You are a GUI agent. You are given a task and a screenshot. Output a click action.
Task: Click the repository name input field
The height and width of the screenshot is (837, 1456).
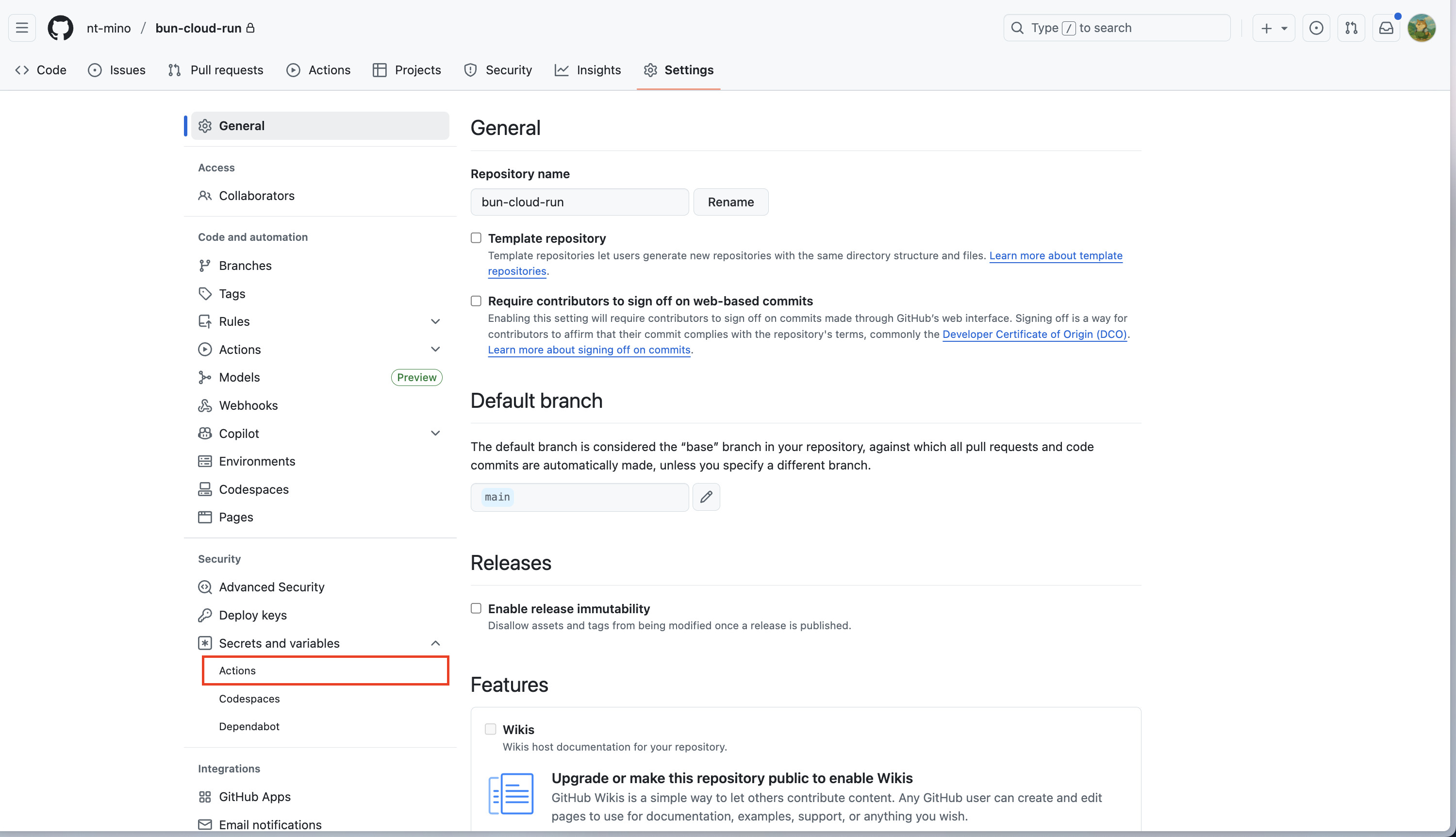(x=579, y=202)
